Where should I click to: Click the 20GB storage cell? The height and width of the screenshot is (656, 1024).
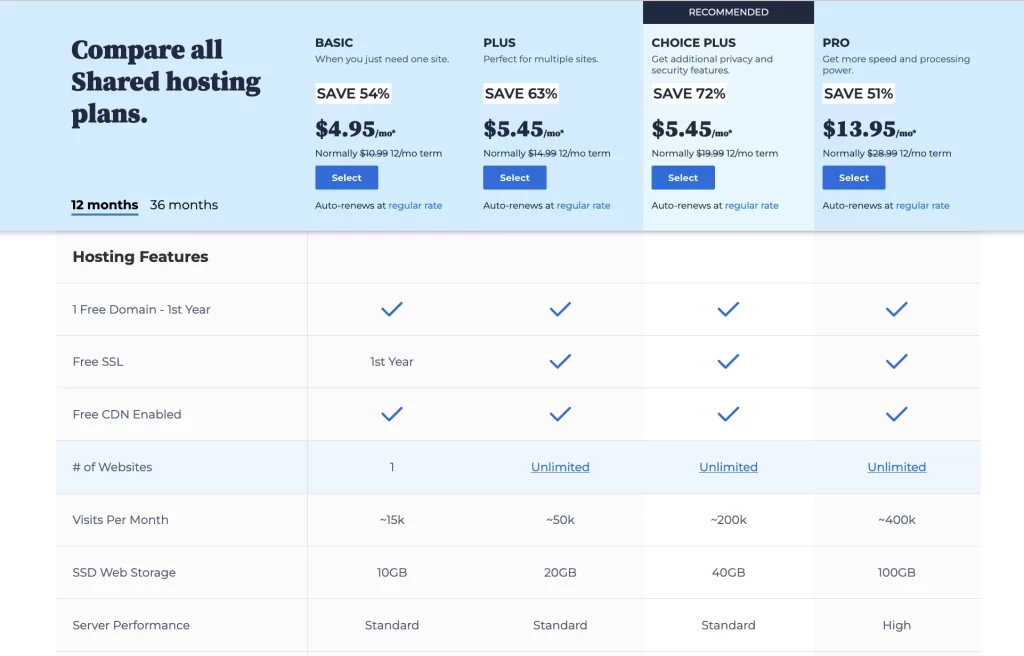click(560, 572)
